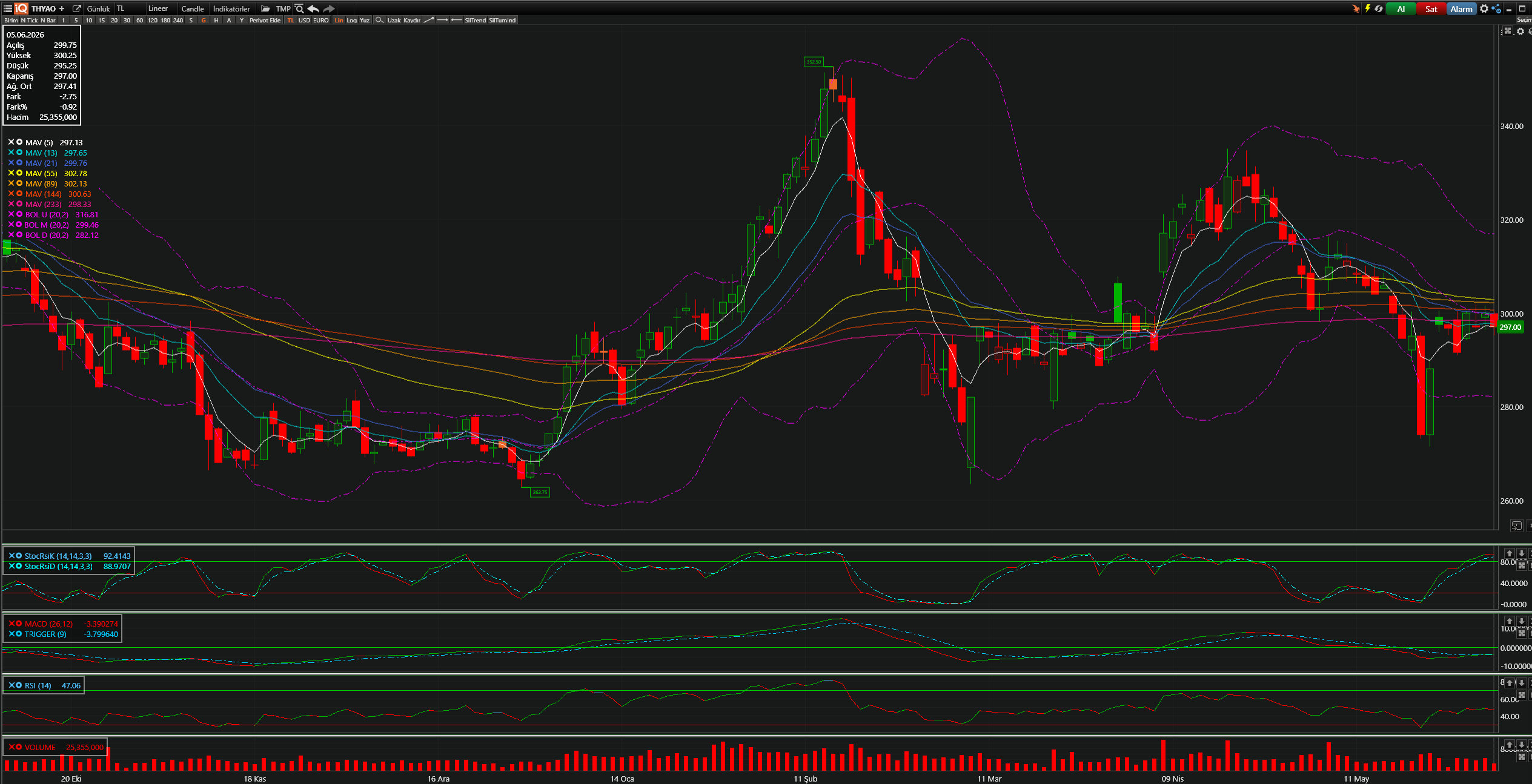The width and height of the screenshot is (1532, 784).
Task: Select the 60 minute period
Action: click(x=139, y=20)
